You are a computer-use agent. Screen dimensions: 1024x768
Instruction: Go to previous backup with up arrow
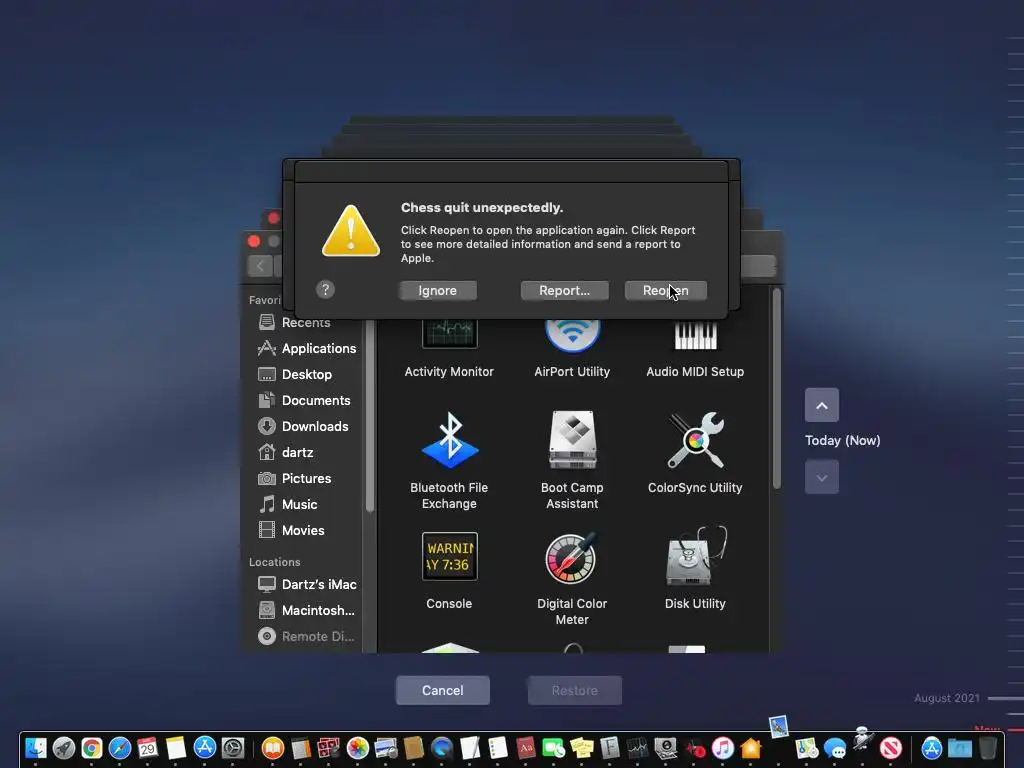pyautogui.click(x=822, y=406)
